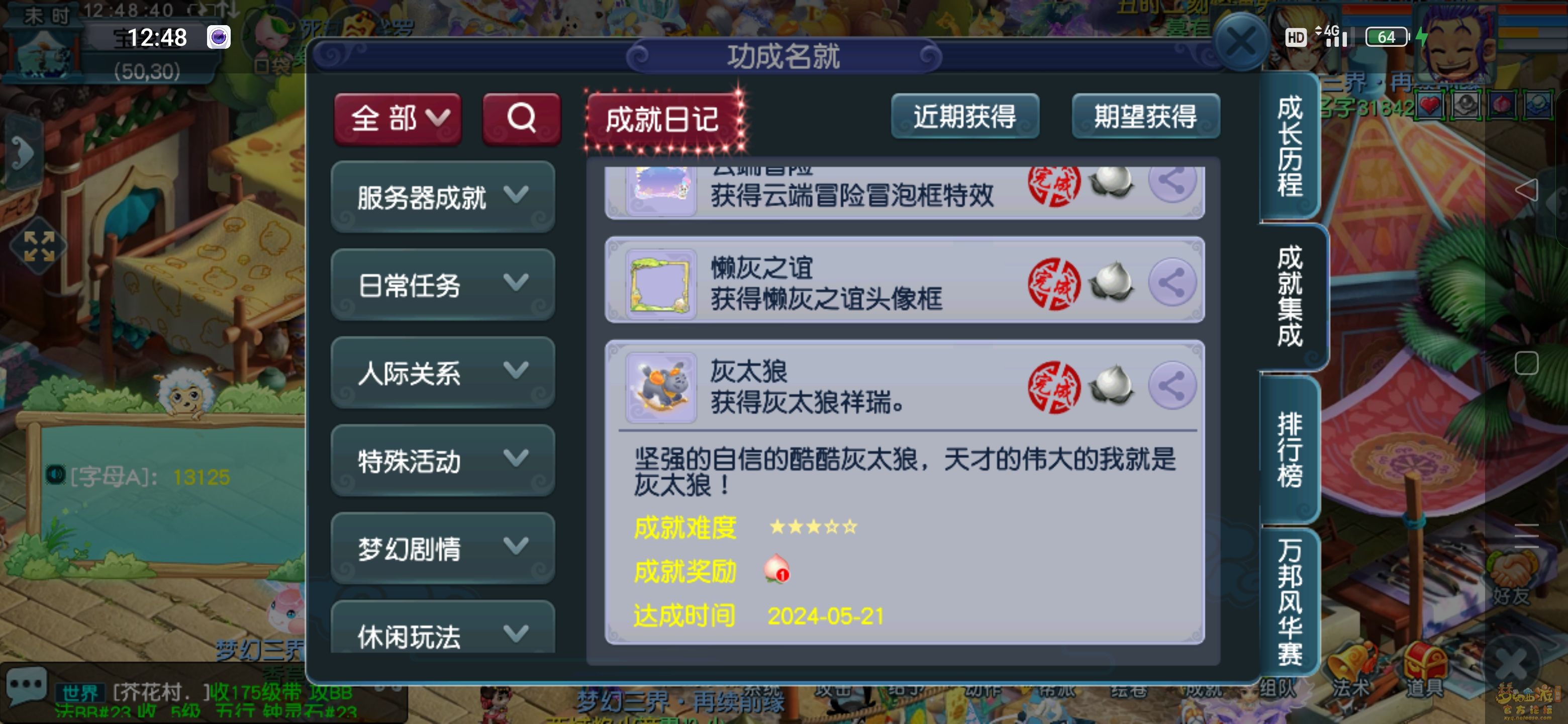1568x724 pixels.
Task: Tap the fullscreen arrows icon
Action: coord(39,246)
